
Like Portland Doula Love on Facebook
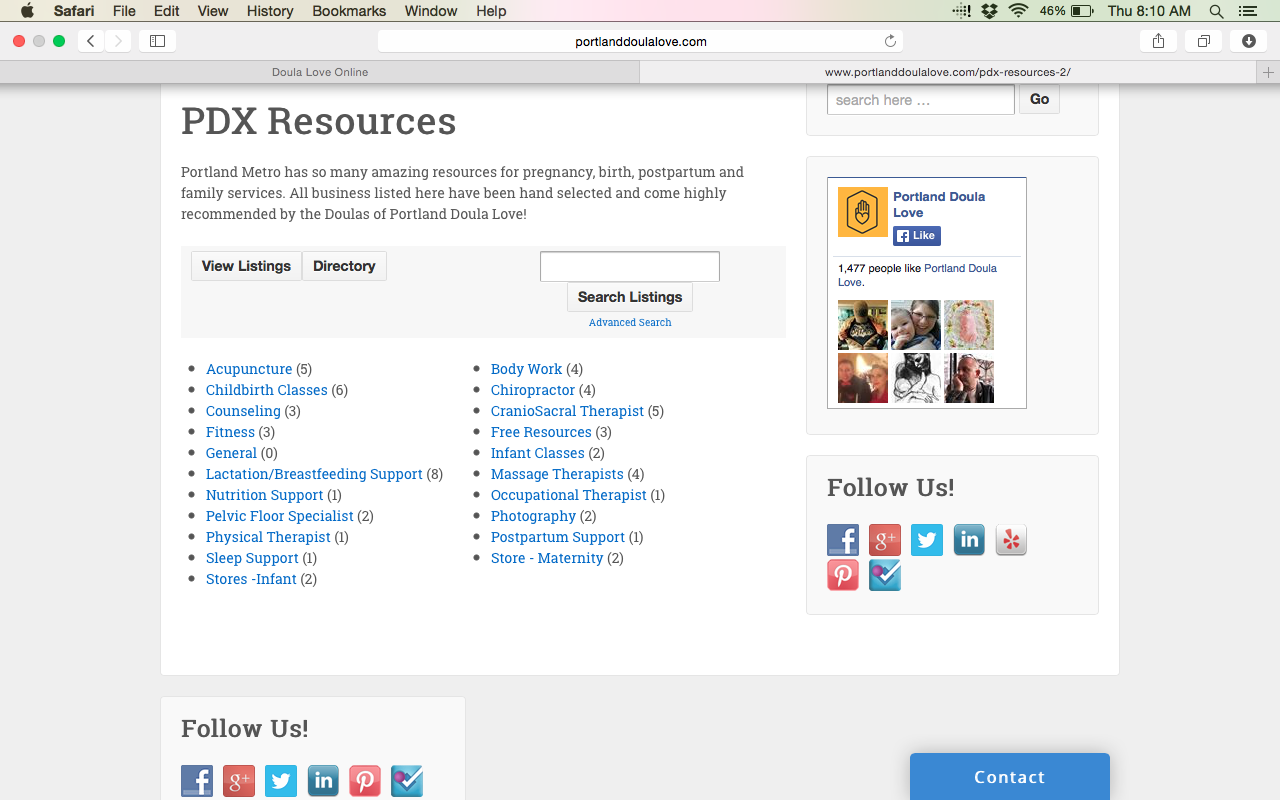tap(917, 236)
